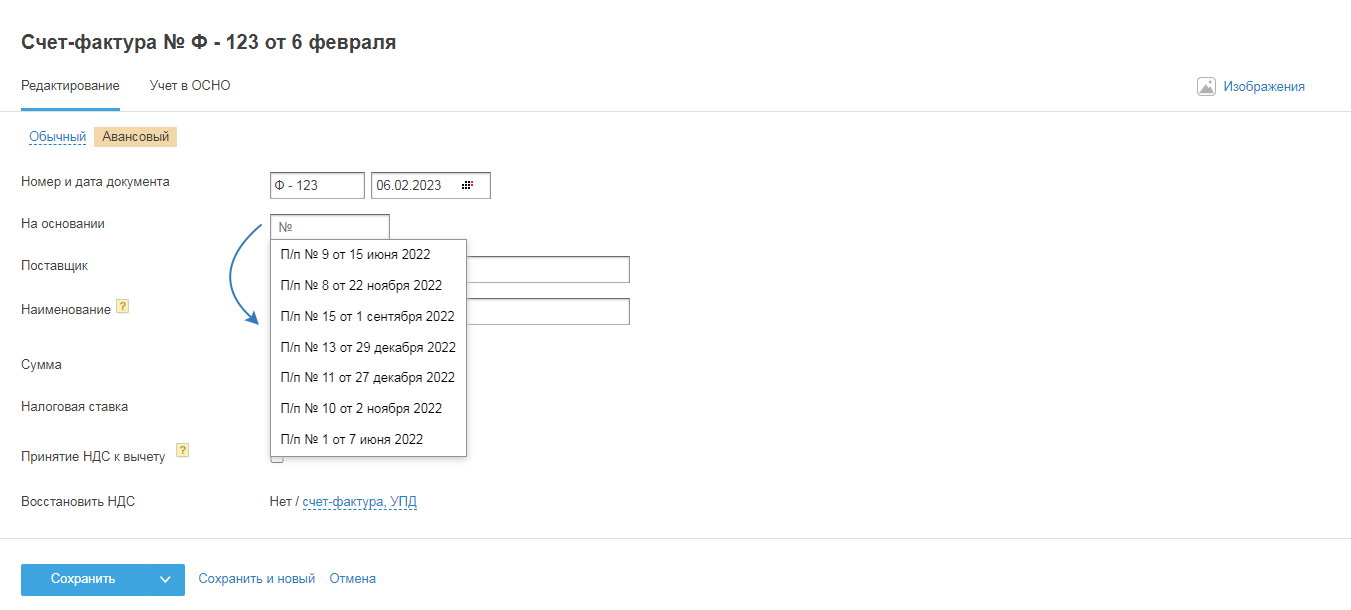
Task: Expand the Сохранить button dropdown arrow
Action: (164, 579)
